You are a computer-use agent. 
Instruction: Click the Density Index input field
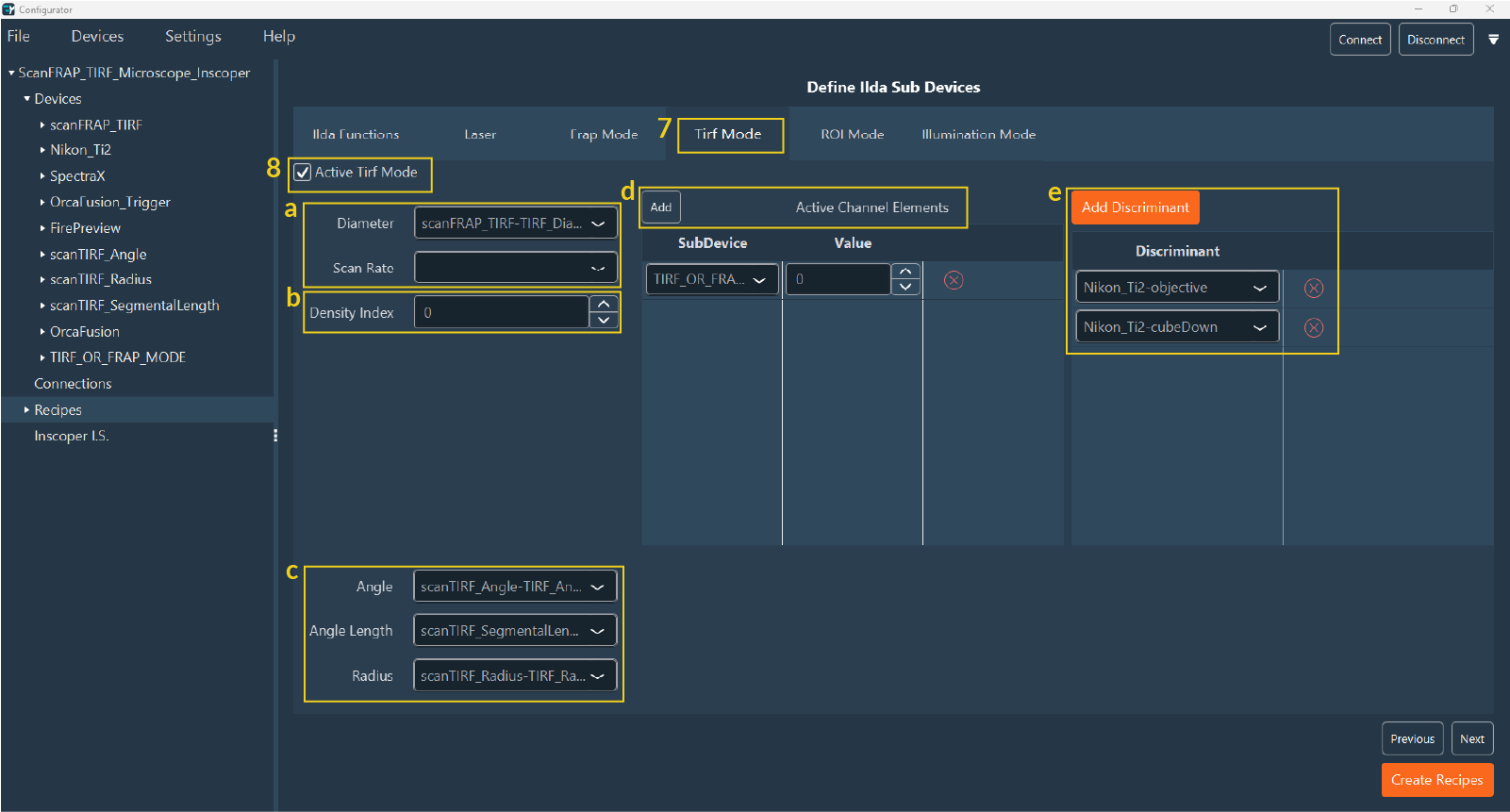click(x=502, y=313)
